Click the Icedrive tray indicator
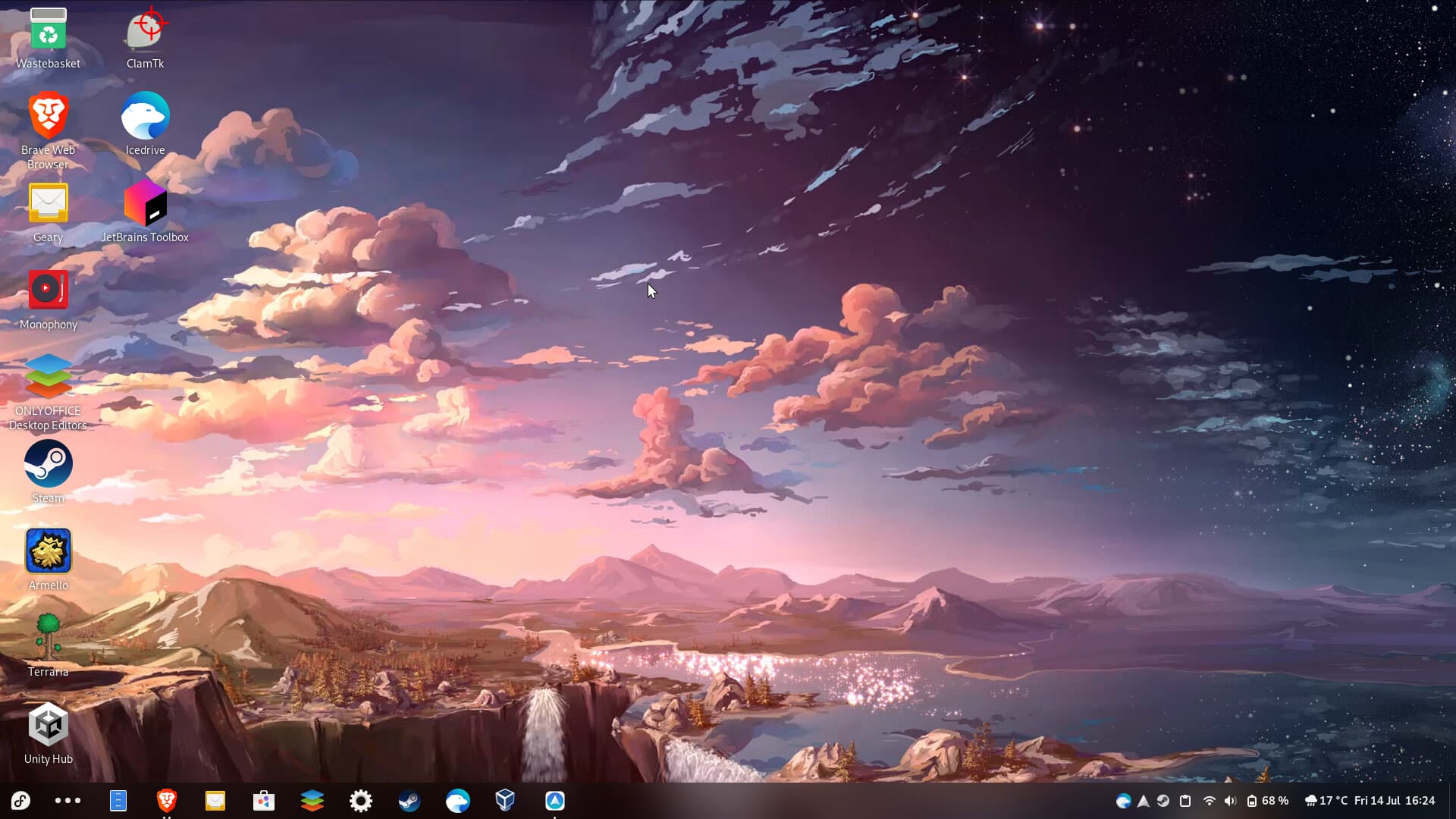Image resolution: width=1456 pixels, height=819 pixels. pyautogui.click(x=1124, y=801)
